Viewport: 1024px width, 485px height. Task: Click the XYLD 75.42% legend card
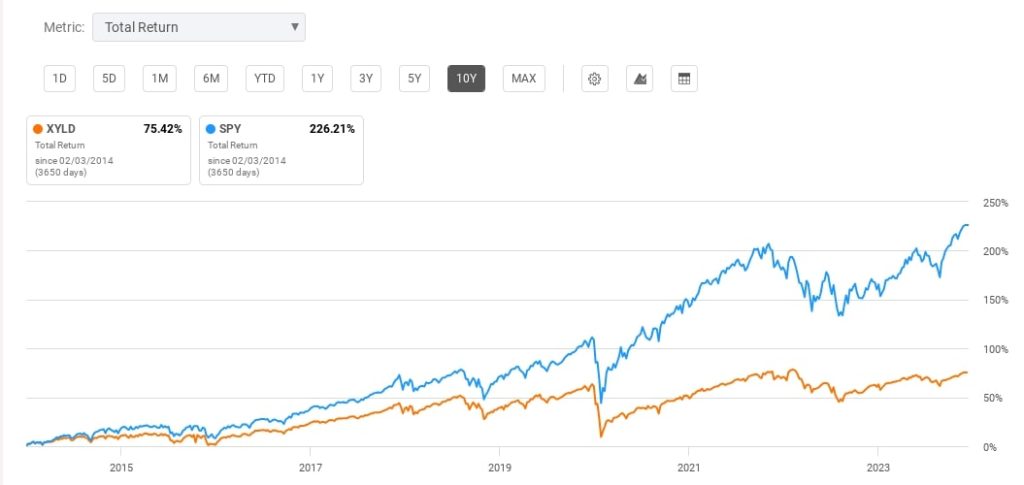[x=108, y=150]
